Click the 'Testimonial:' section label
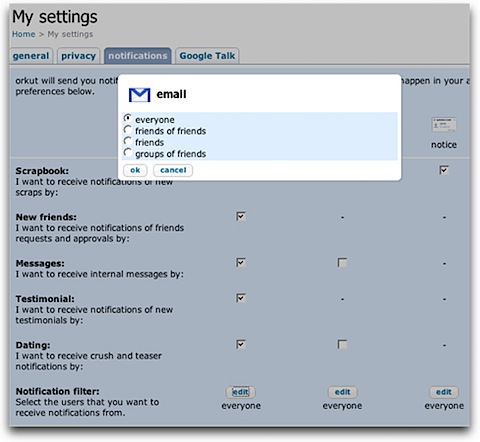 click(x=45, y=299)
